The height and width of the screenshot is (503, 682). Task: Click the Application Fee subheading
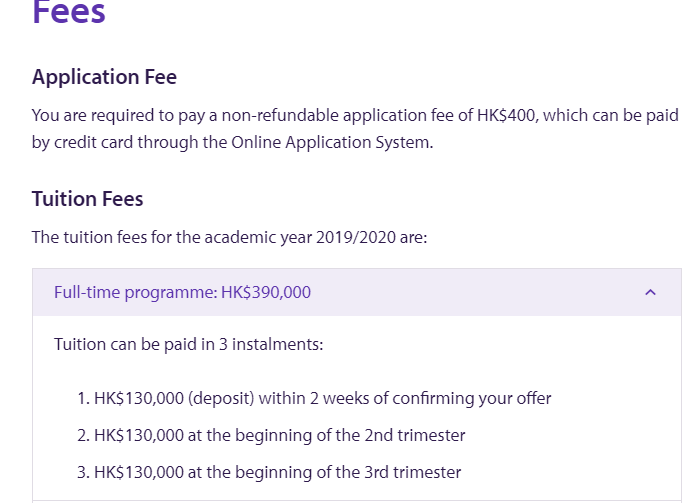coord(104,77)
